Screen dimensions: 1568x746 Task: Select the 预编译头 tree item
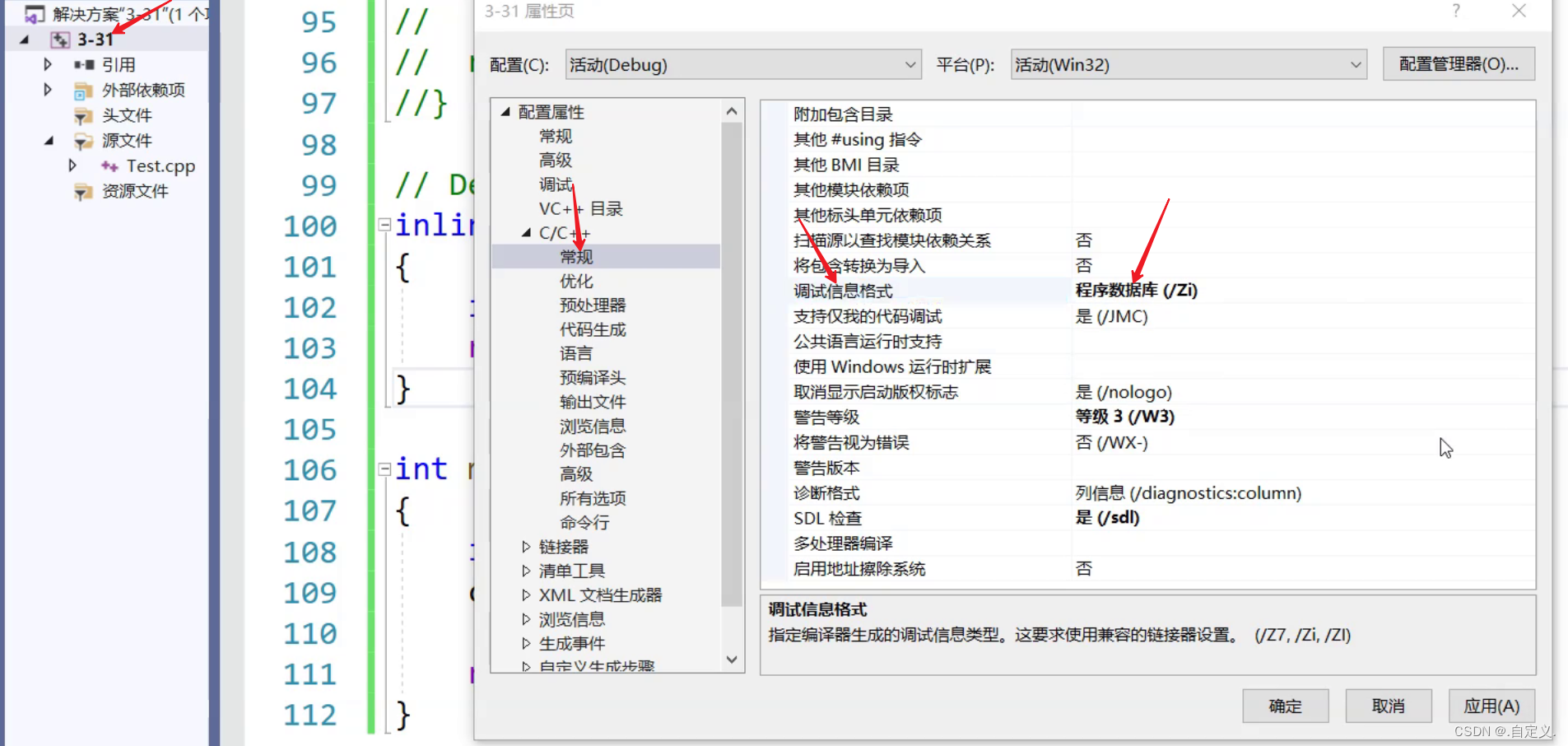point(593,377)
